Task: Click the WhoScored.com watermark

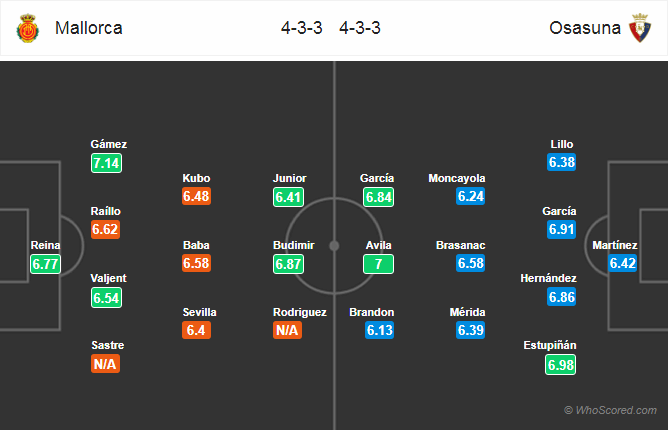Action: [x=610, y=410]
